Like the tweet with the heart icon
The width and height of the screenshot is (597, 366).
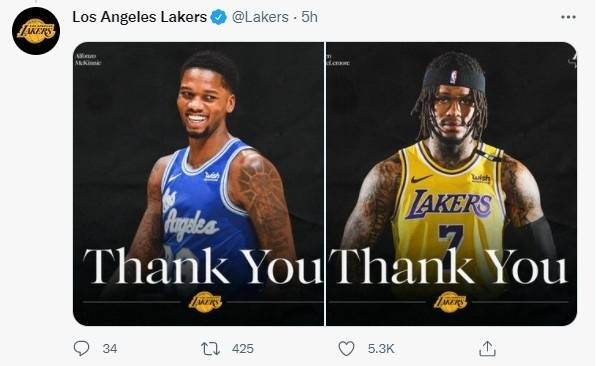(x=346, y=348)
